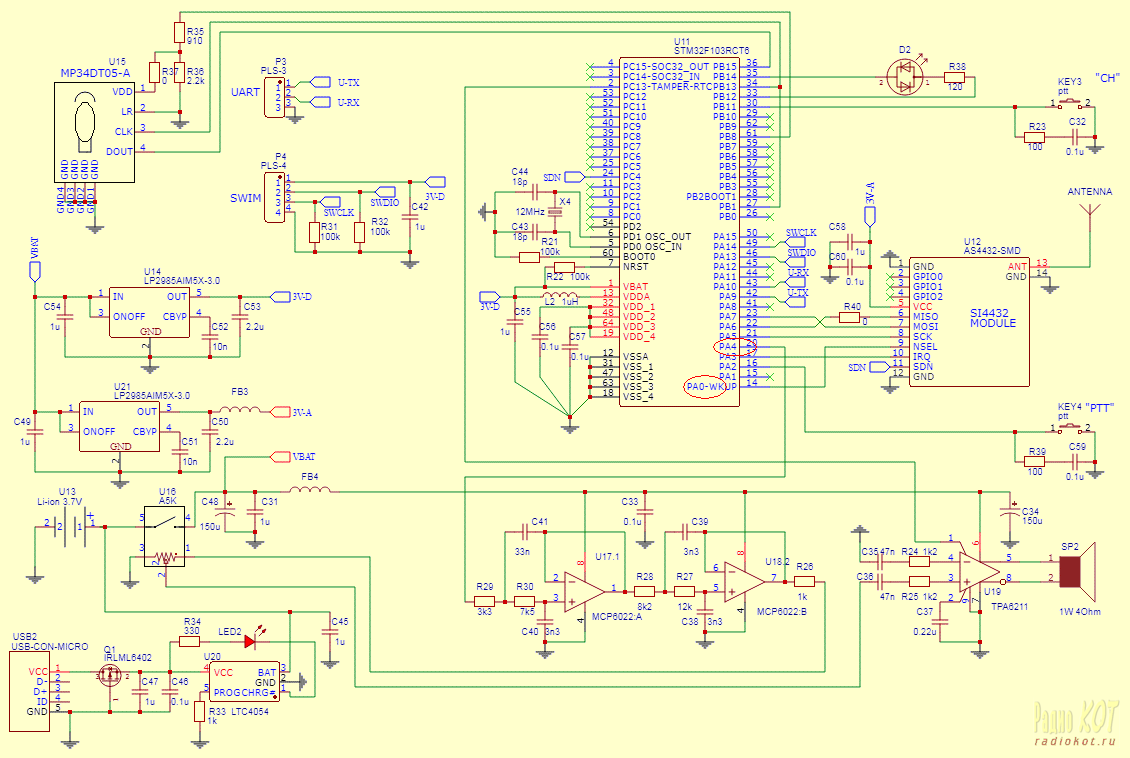
Task: Click the U14 LP2985 regulator block
Action: point(149,311)
